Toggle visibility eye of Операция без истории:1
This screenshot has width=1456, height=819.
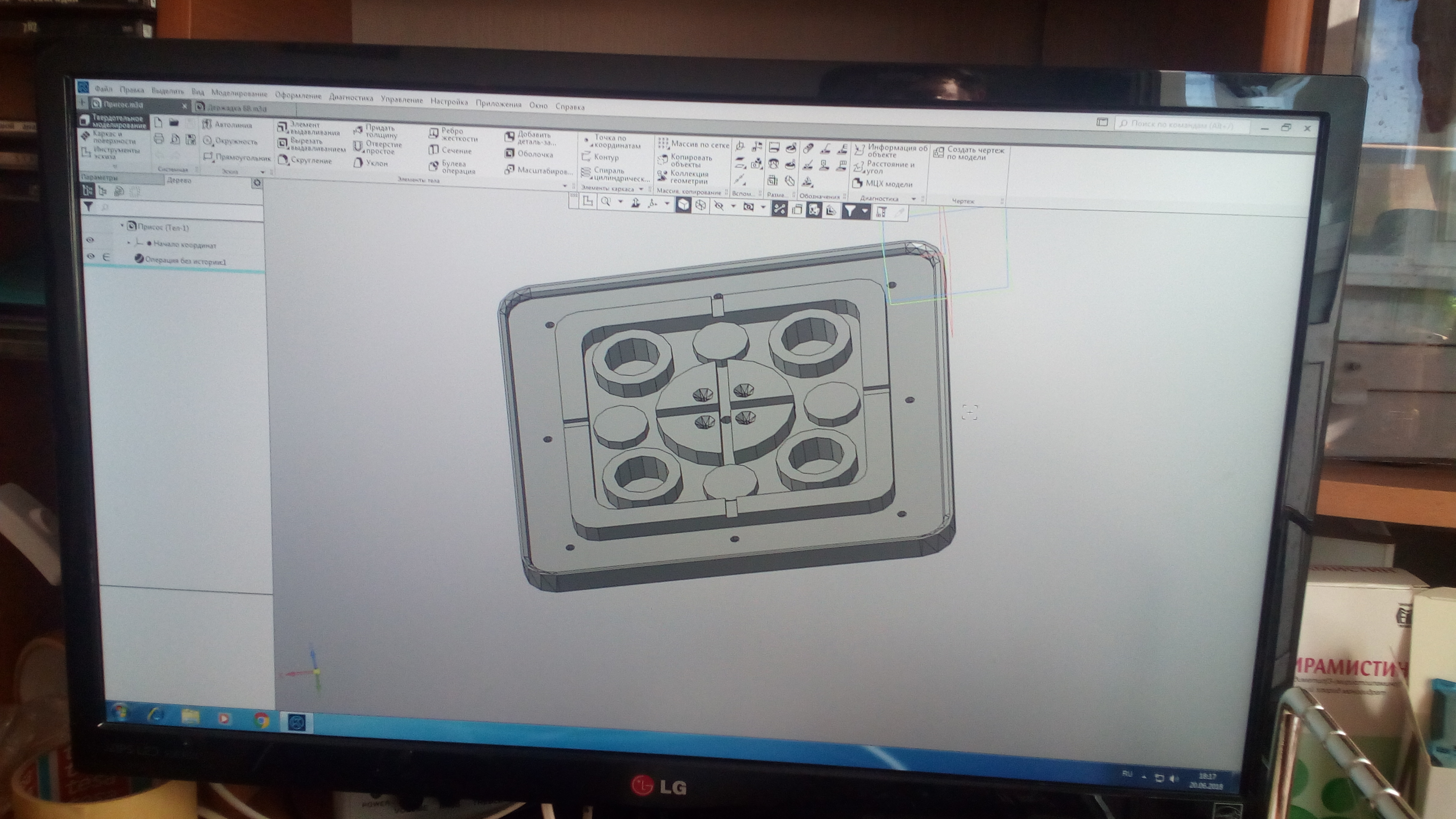point(90,257)
